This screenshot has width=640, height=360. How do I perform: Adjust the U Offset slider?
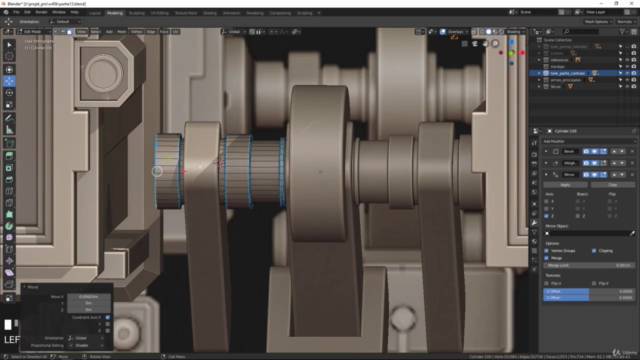pos(589,291)
